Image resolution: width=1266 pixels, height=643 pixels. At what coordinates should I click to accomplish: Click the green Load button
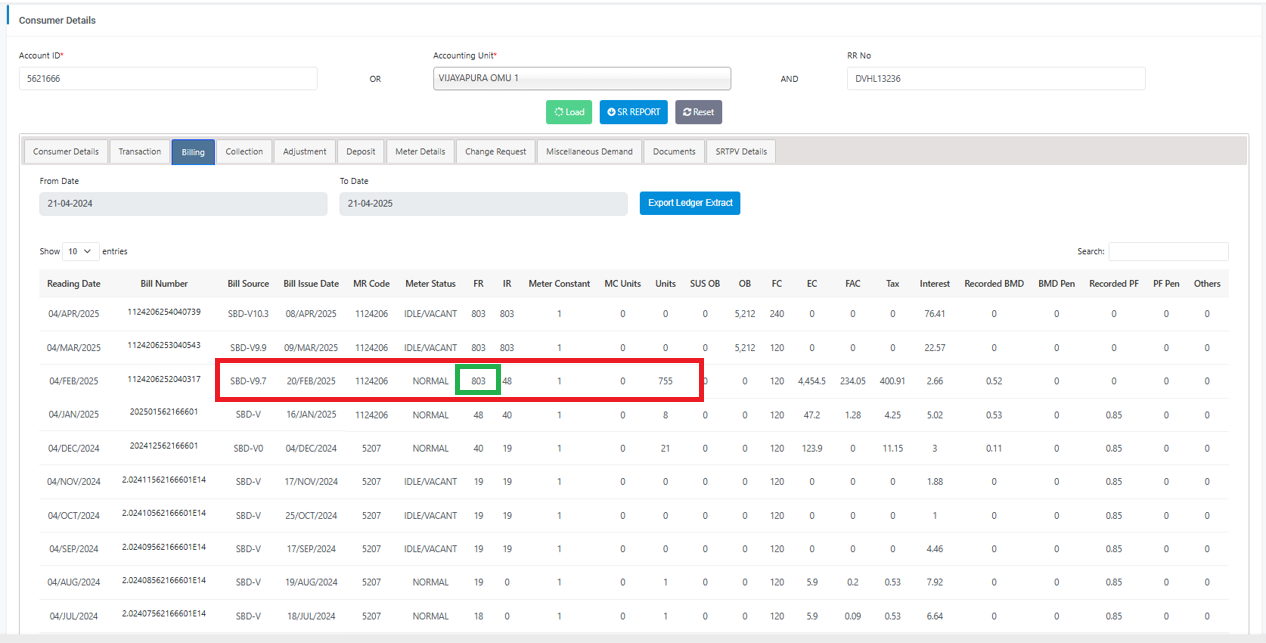[x=569, y=112]
